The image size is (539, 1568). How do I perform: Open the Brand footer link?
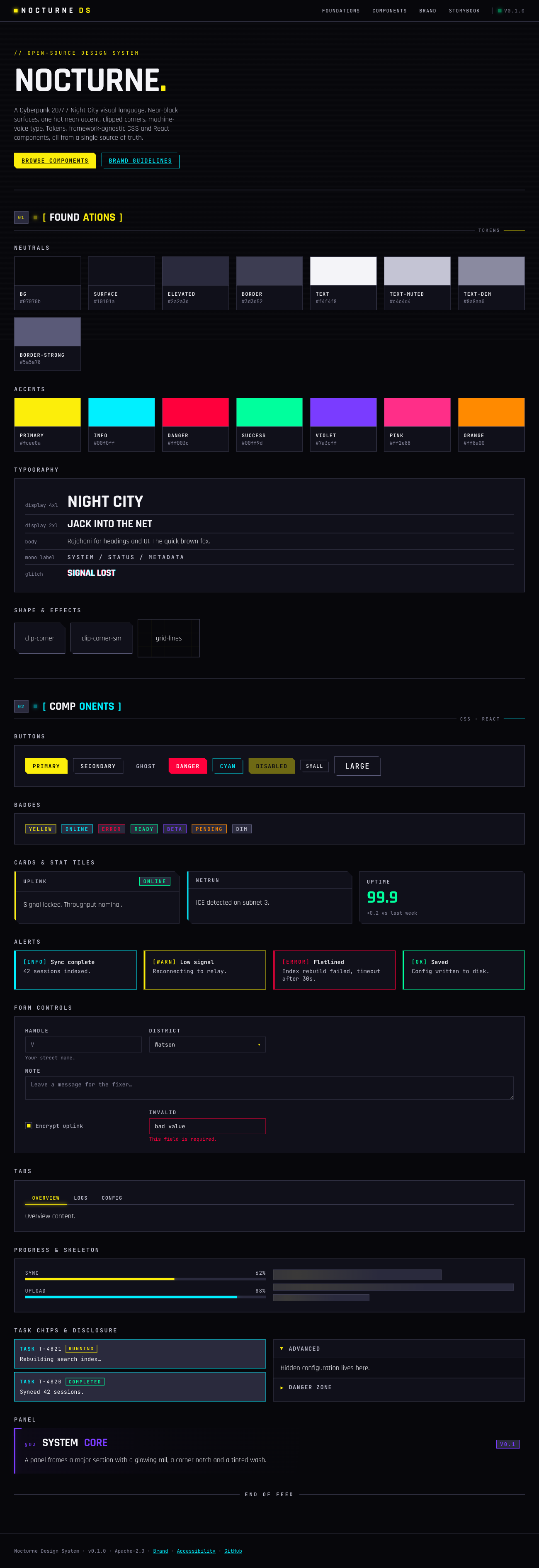[x=160, y=1551]
